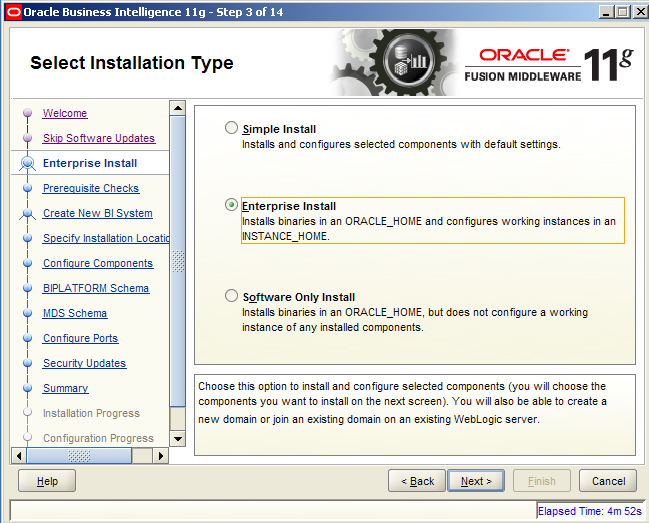
Task: Go back with the Back button
Action: coord(417,481)
